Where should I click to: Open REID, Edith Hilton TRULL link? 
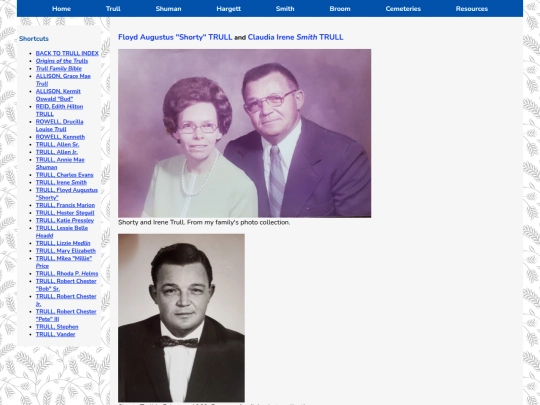(x=59, y=110)
